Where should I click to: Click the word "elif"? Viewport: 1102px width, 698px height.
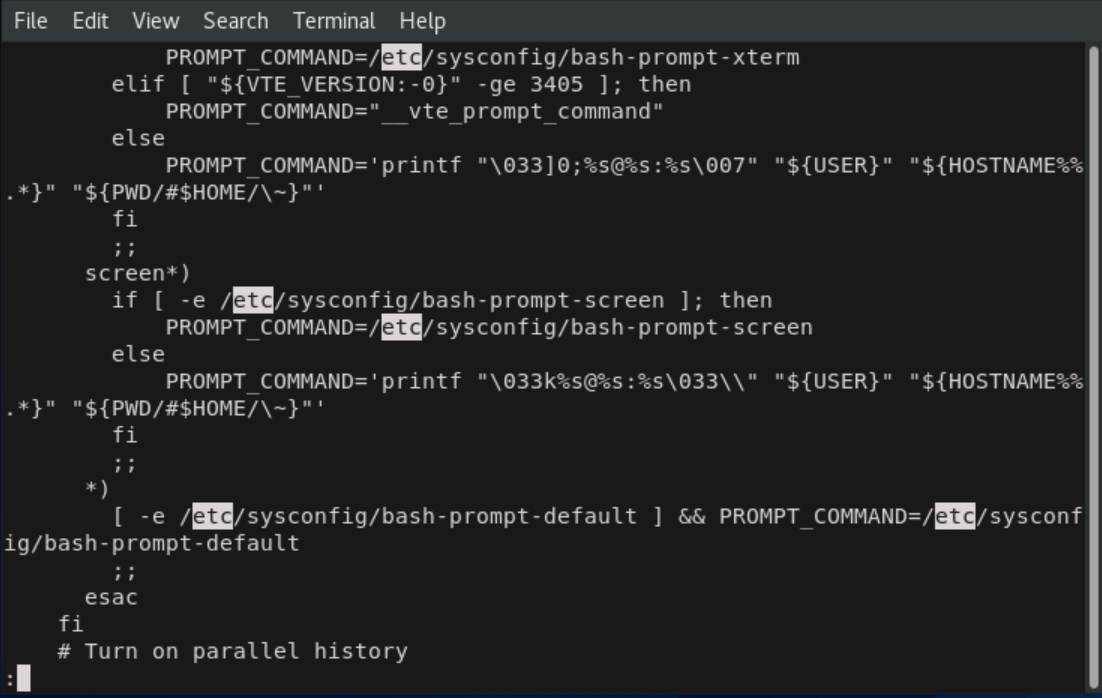click(138, 84)
